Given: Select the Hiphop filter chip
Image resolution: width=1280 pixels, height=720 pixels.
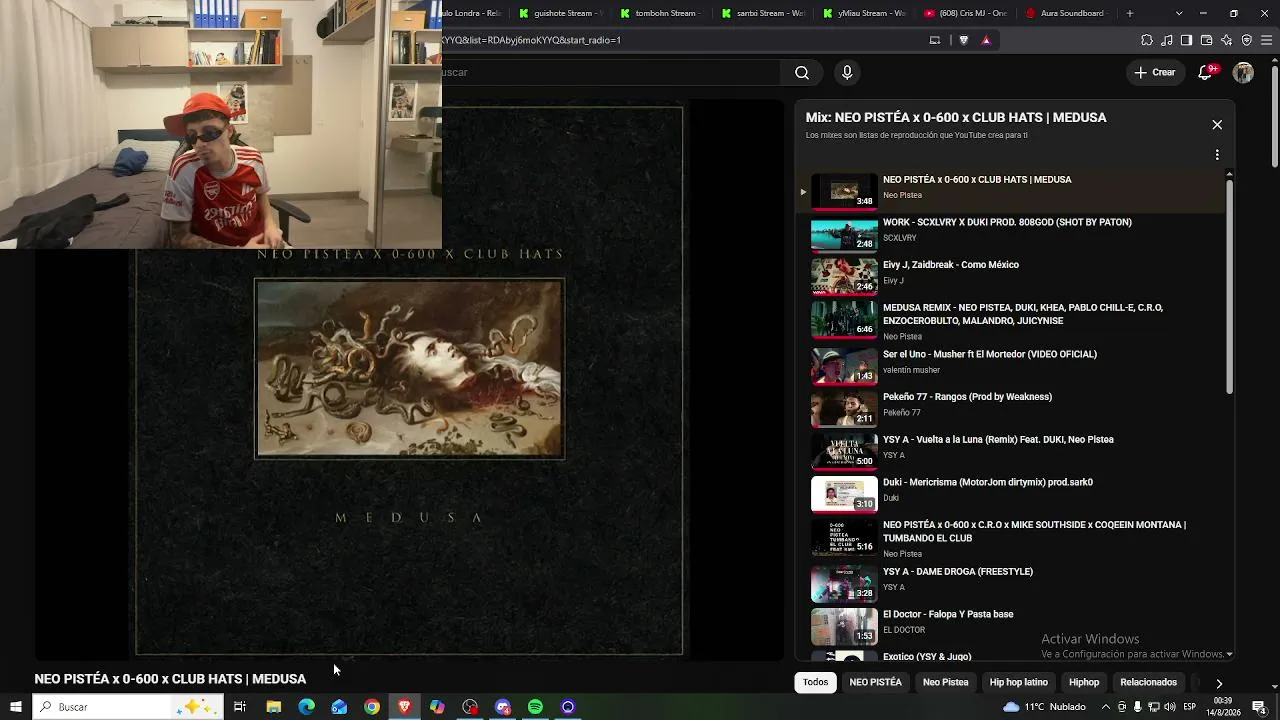Looking at the screenshot, I should [x=1084, y=682].
